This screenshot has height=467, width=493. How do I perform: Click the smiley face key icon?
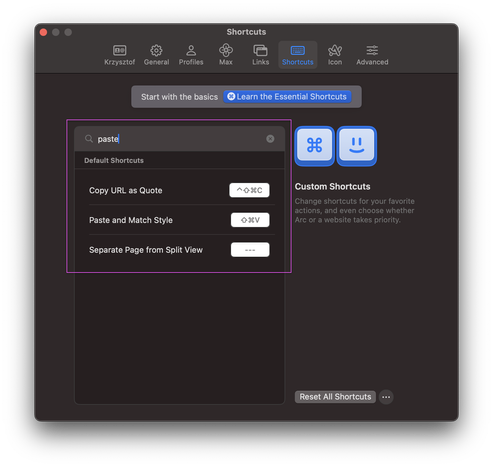pyautogui.click(x=357, y=146)
